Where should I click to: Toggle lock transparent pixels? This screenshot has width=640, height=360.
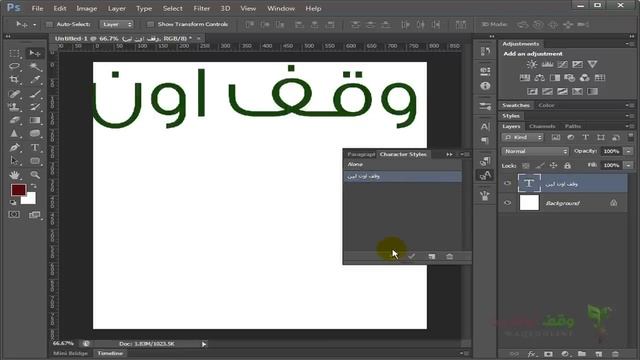(526, 165)
